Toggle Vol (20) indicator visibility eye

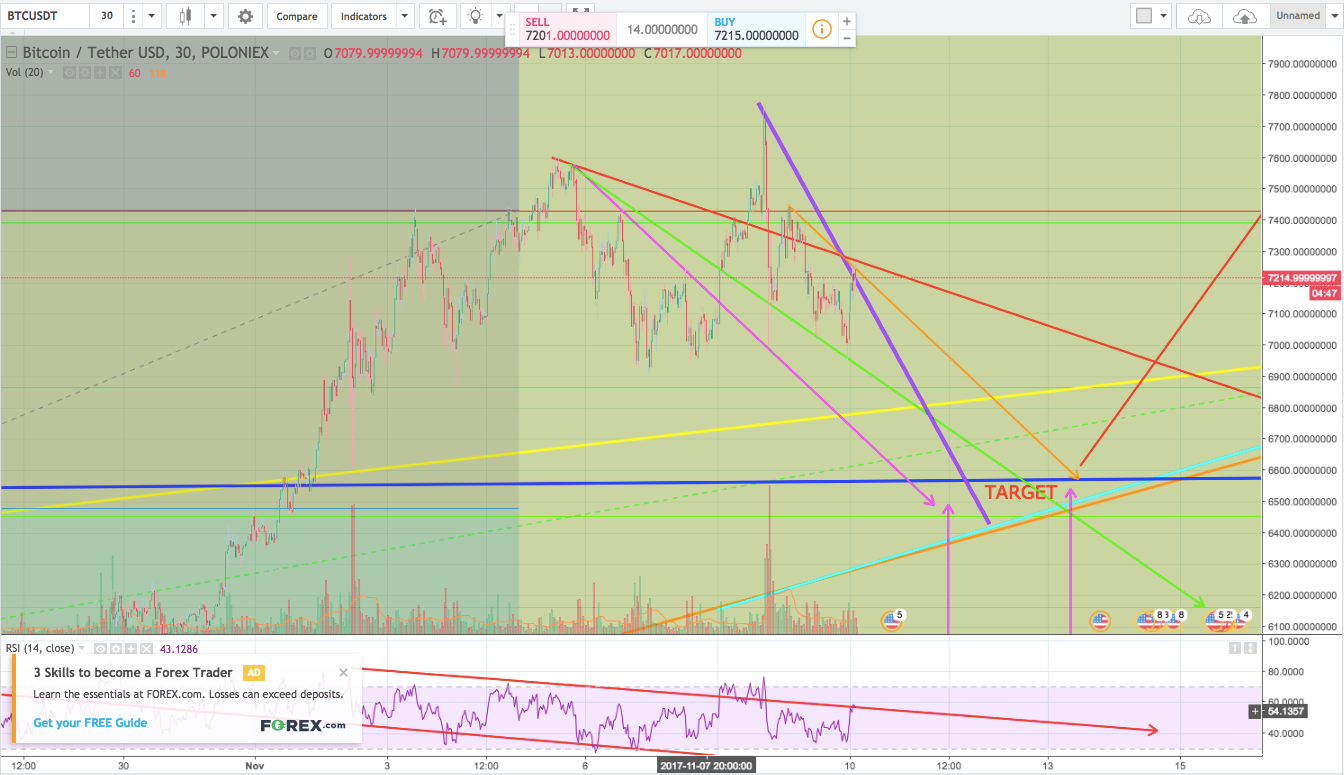tap(71, 73)
